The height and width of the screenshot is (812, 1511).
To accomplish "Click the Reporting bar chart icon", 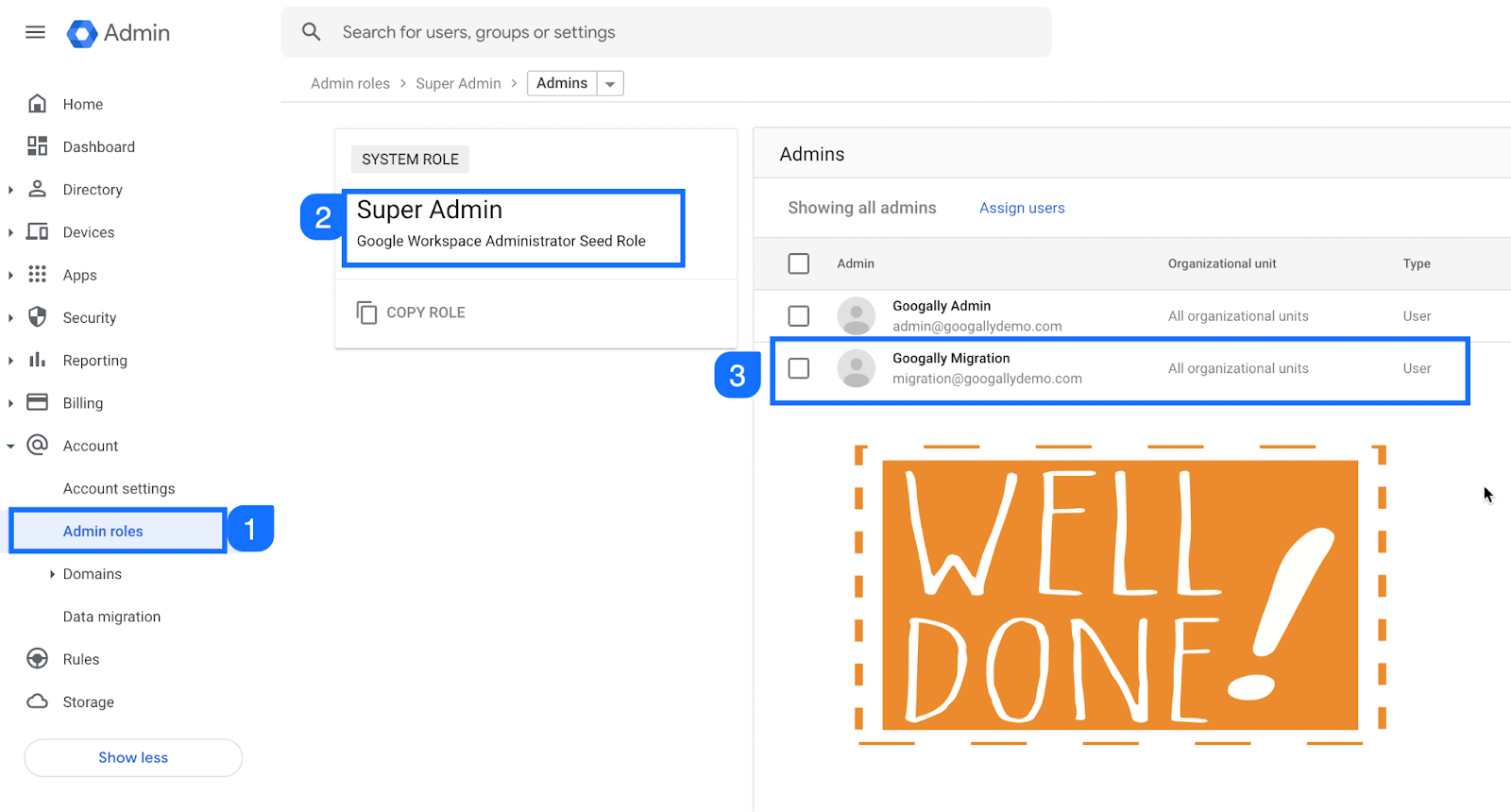I will (37, 360).
